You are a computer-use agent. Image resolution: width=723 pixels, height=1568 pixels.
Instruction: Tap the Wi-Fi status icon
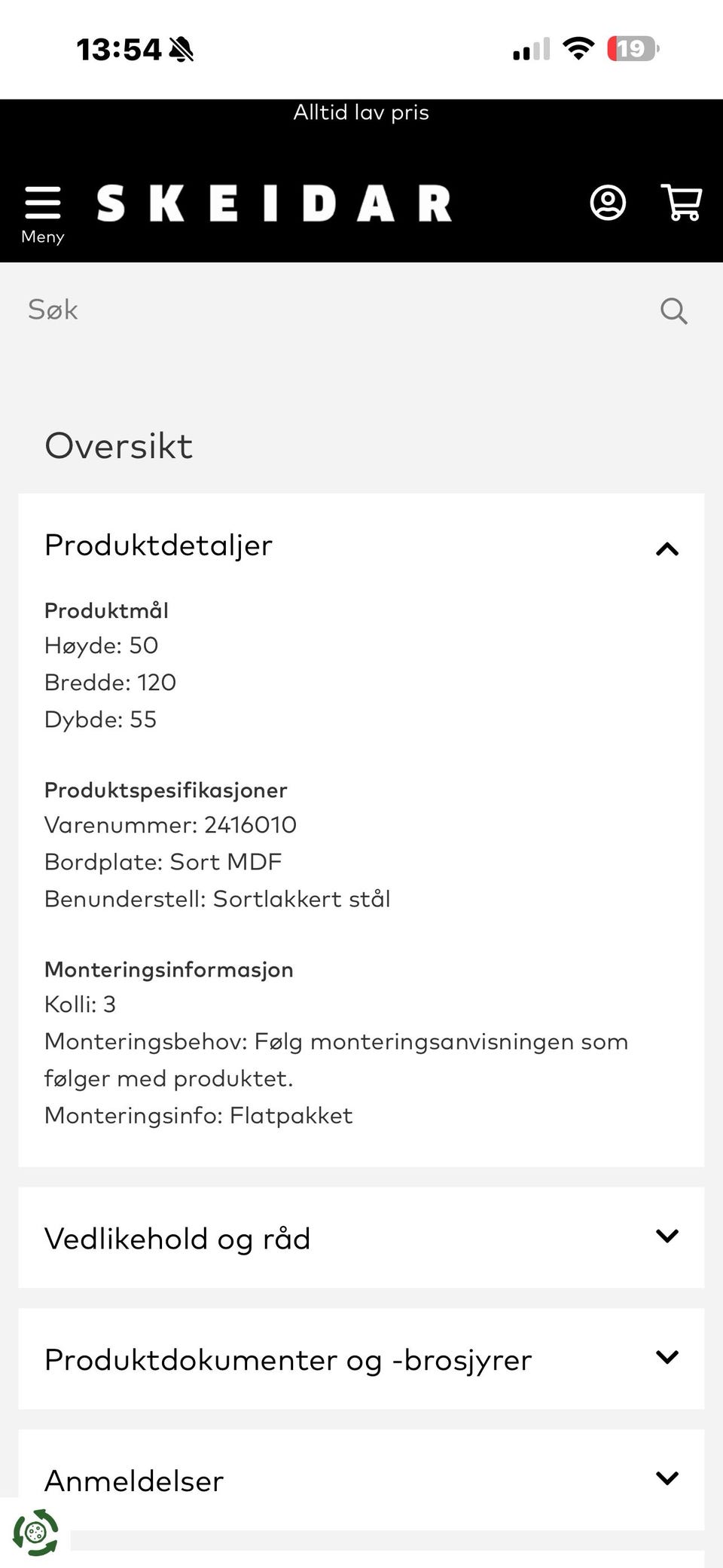pos(578,49)
